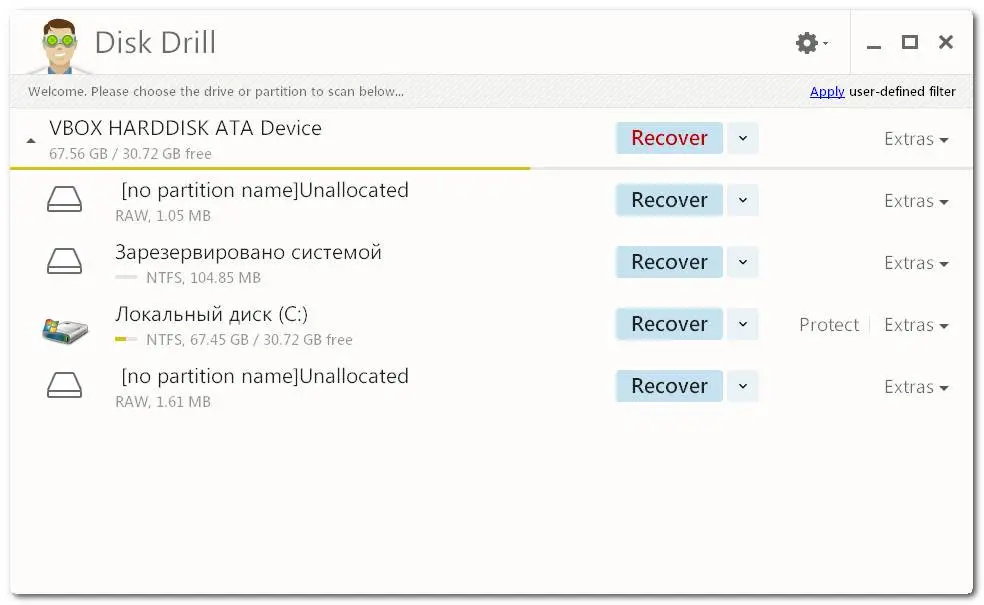
Task: Select the Зарезервировано системой partition name
Action: [248, 252]
